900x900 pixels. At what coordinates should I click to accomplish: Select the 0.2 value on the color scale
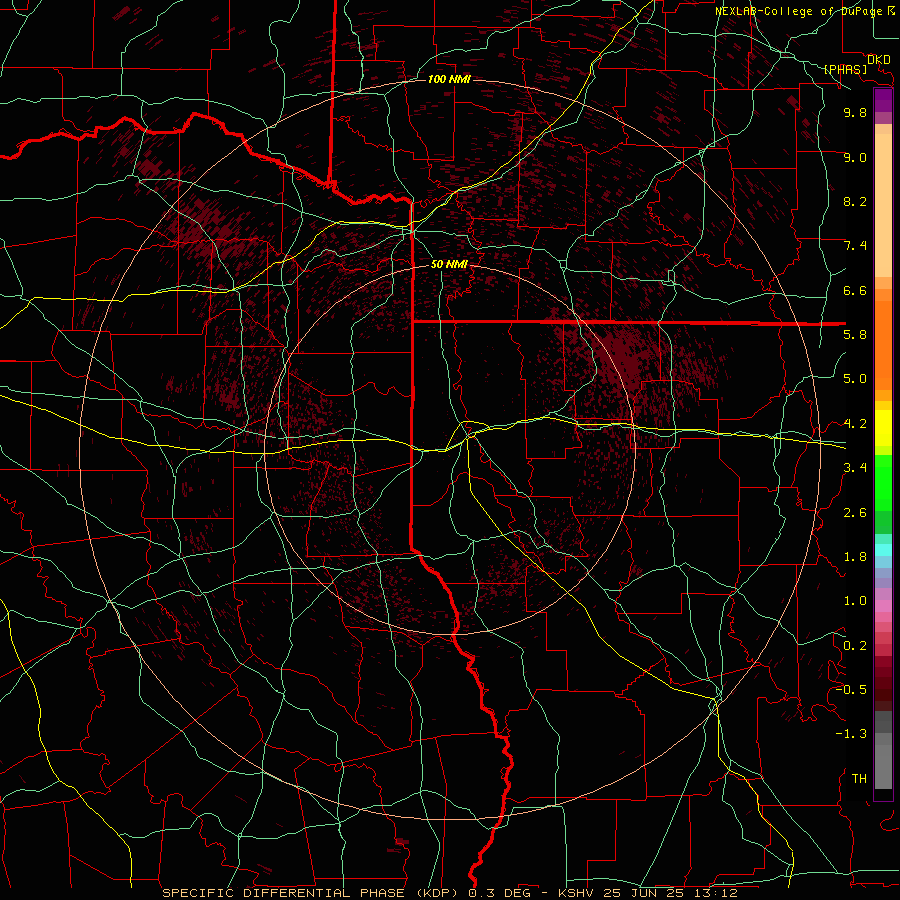(x=855, y=646)
